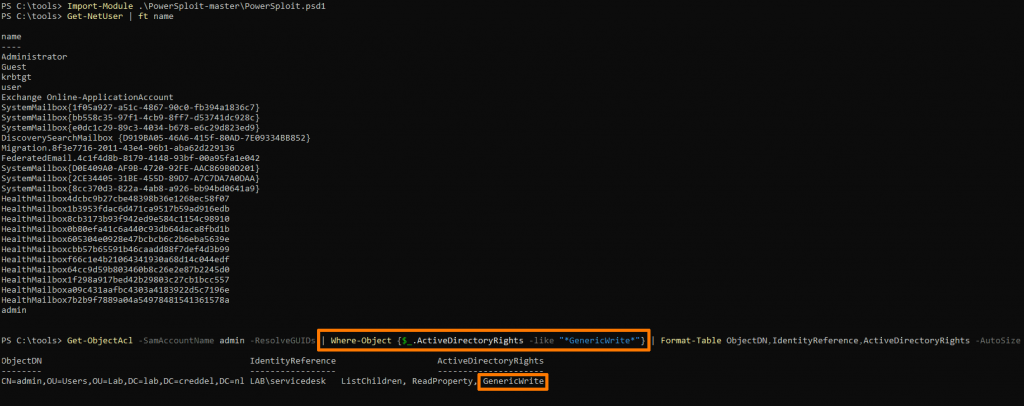The width and height of the screenshot is (1024, 406).
Task: Click the Get-NetUser command
Action: [90, 16]
